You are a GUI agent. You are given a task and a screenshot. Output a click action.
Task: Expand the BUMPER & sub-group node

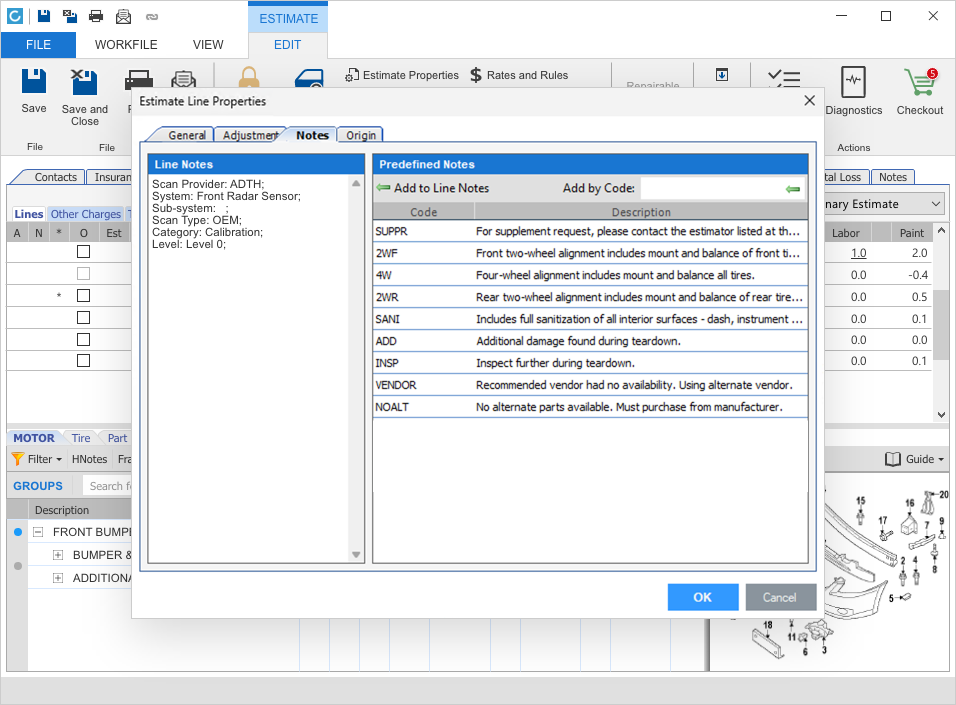click(x=58, y=555)
